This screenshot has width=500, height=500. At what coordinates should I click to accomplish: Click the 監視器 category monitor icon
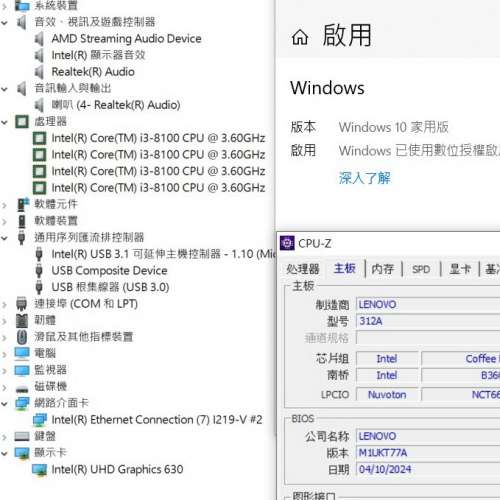[x=22, y=370]
